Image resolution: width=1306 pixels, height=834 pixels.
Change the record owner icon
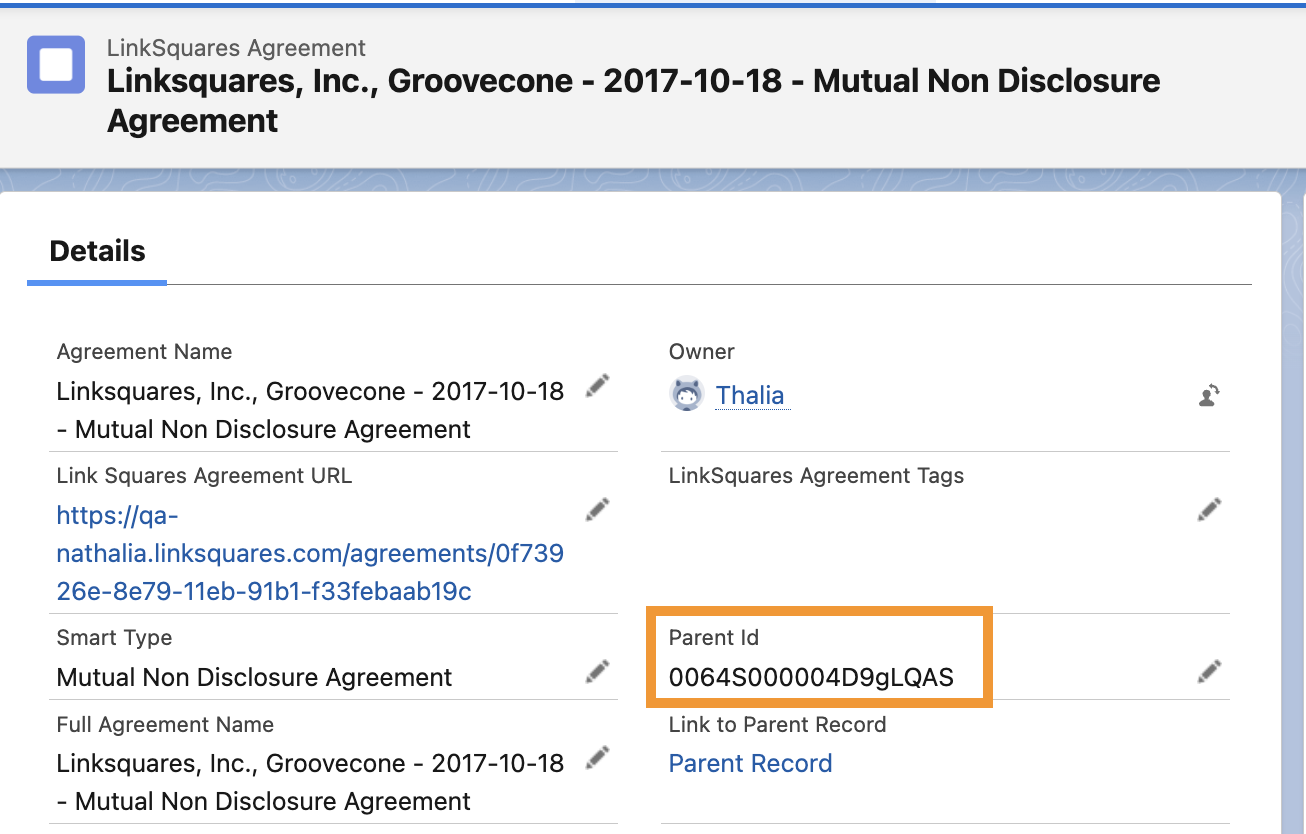[1209, 395]
